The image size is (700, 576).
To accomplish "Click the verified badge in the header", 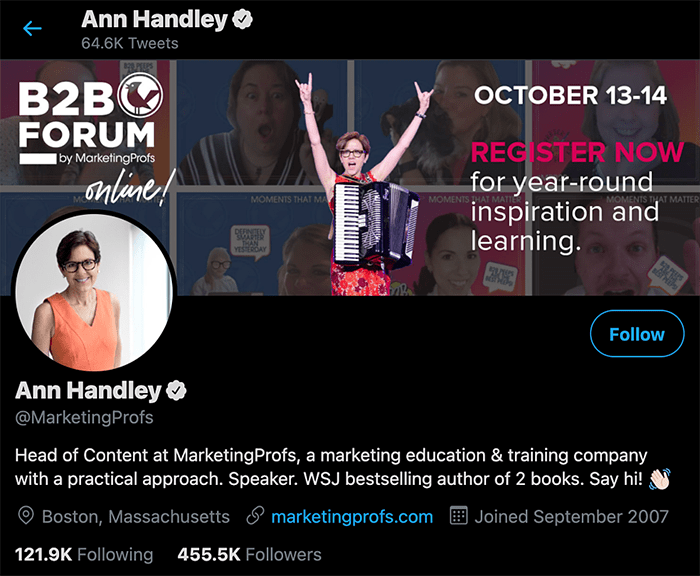I will [x=242, y=20].
